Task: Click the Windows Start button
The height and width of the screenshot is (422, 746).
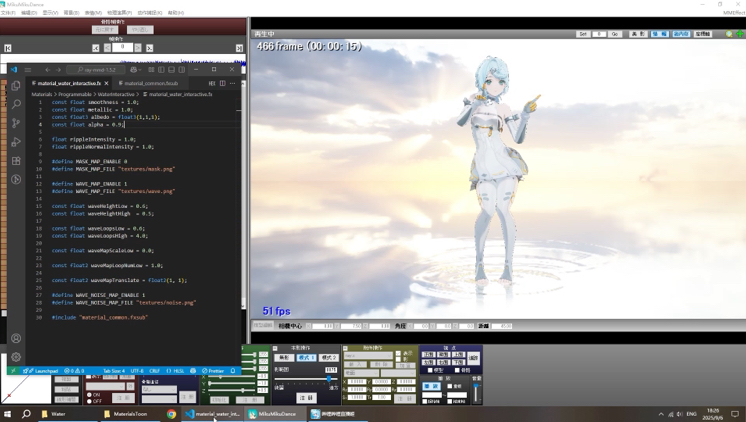Action: point(8,414)
